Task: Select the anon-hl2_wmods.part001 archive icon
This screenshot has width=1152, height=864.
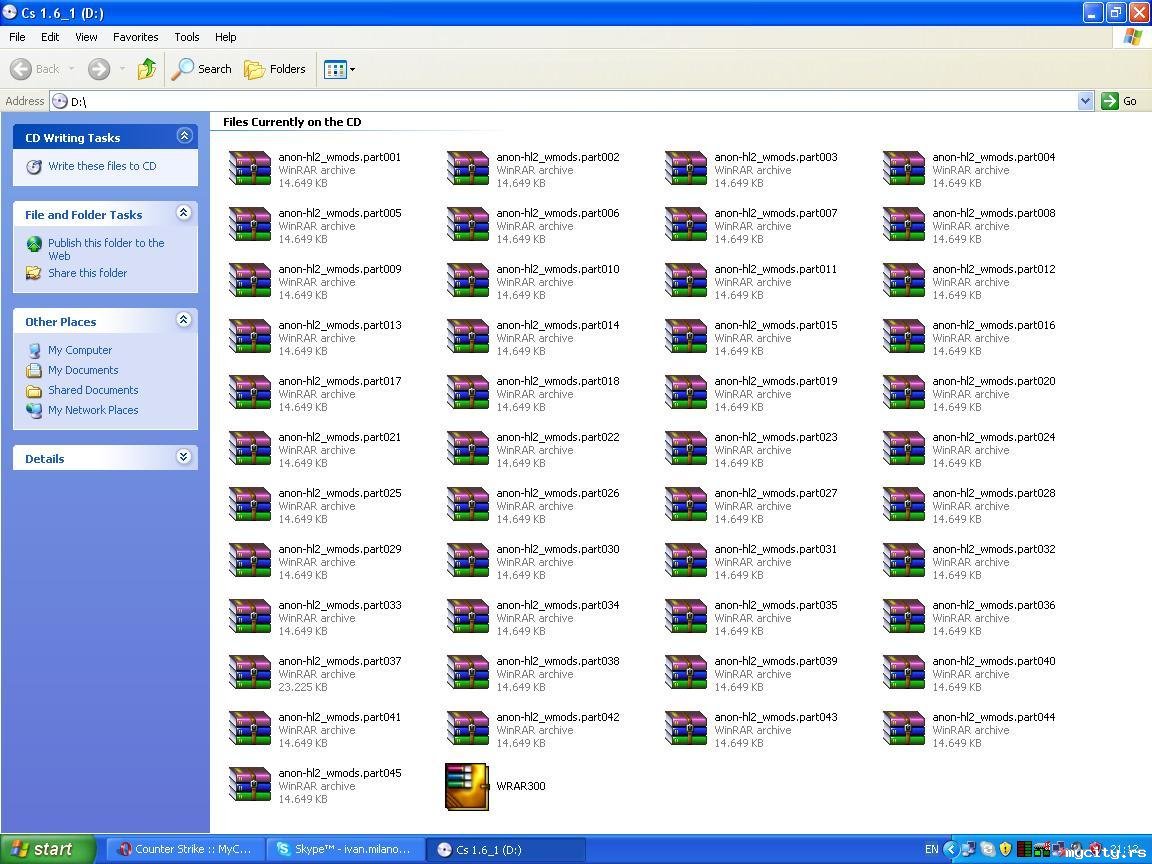Action: 250,168
